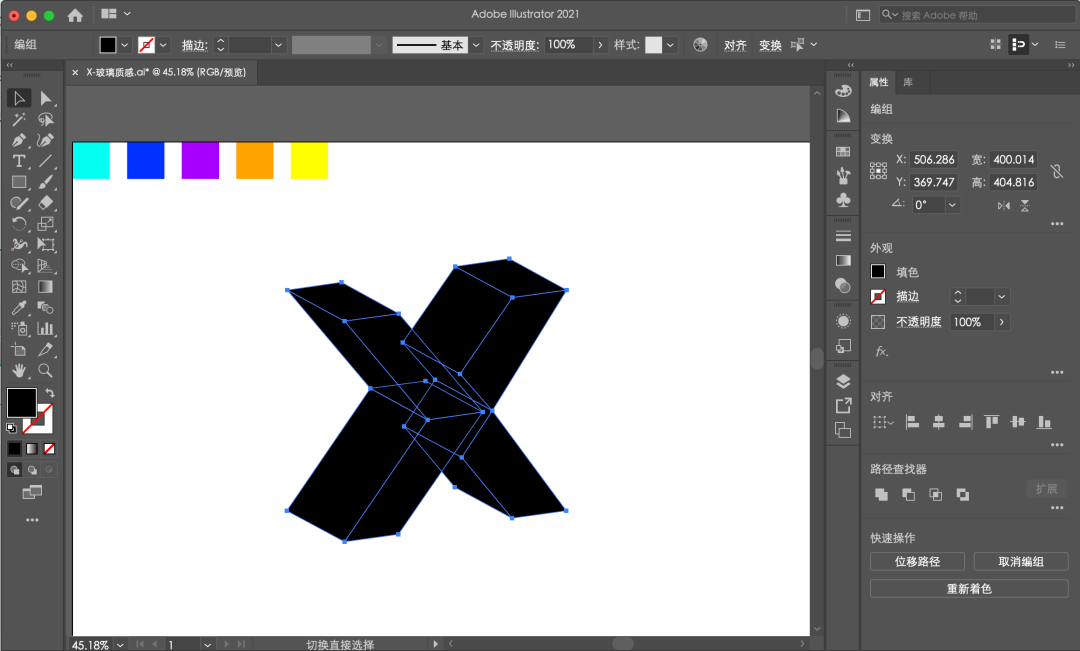Click the X position value field
This screenshot has width=1080, height=651.
coord(934,160)
